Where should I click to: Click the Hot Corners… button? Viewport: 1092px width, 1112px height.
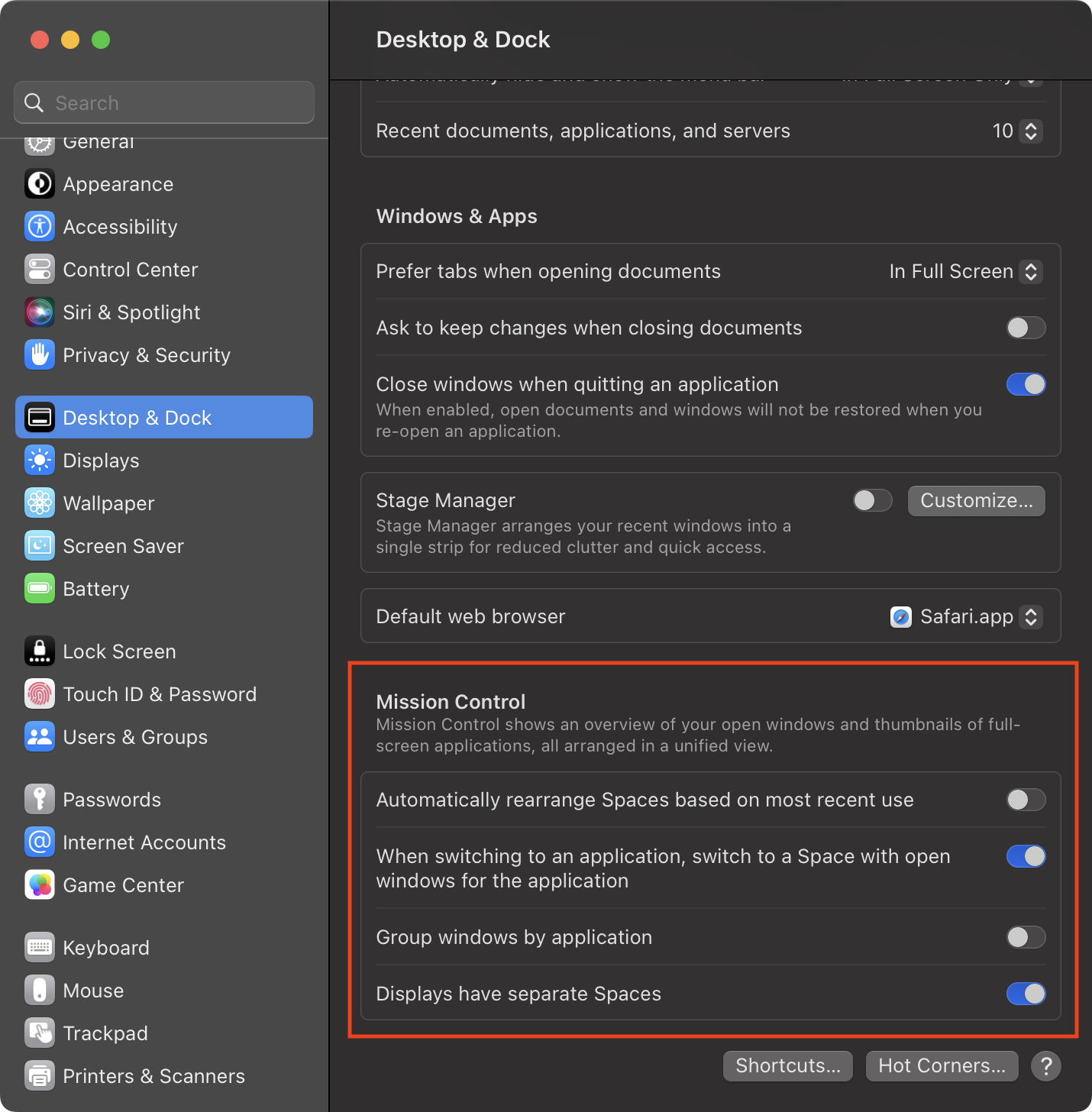942,1065
